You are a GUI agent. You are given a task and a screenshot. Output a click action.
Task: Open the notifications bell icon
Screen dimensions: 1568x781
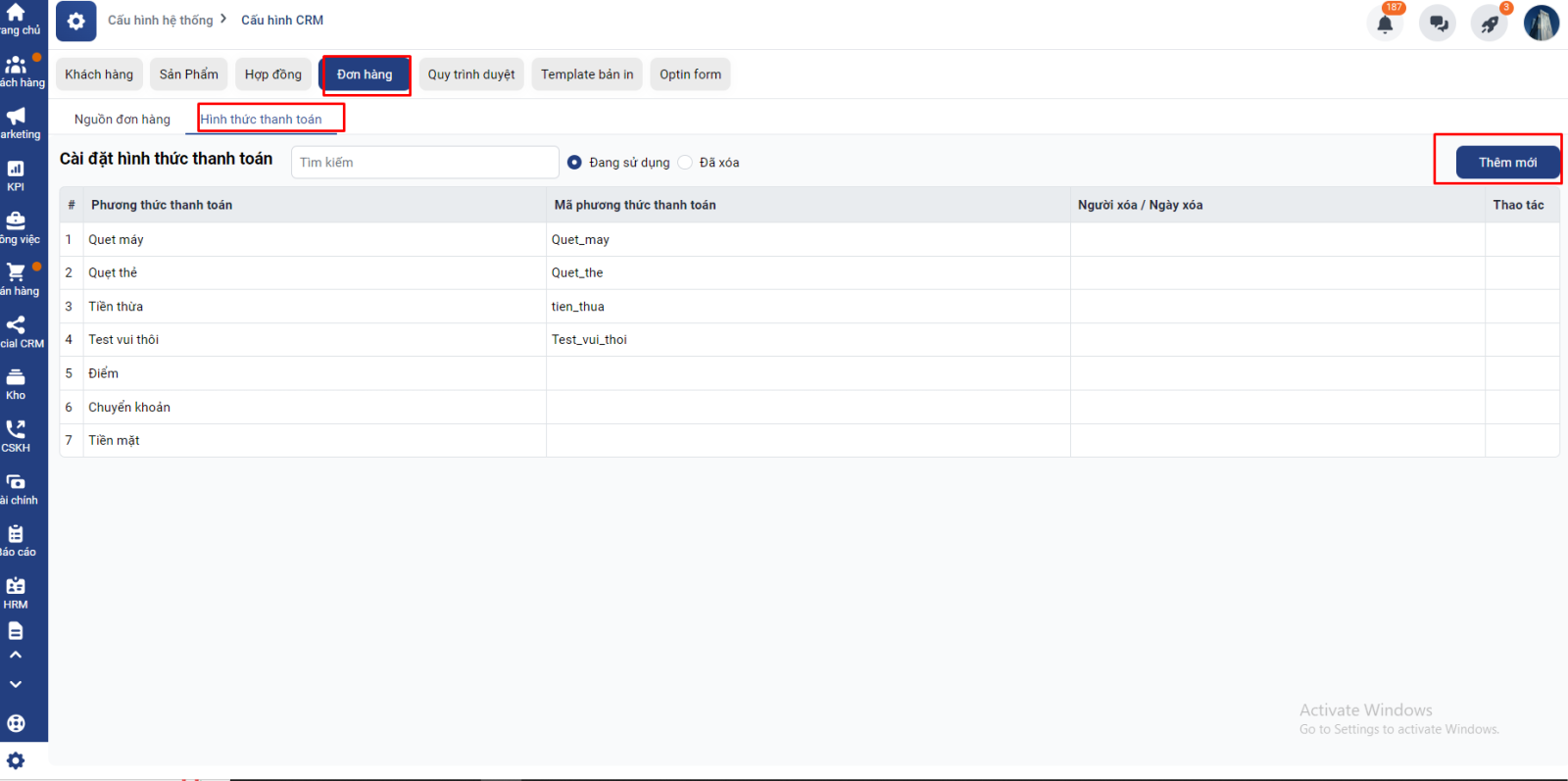[1385, 24]
